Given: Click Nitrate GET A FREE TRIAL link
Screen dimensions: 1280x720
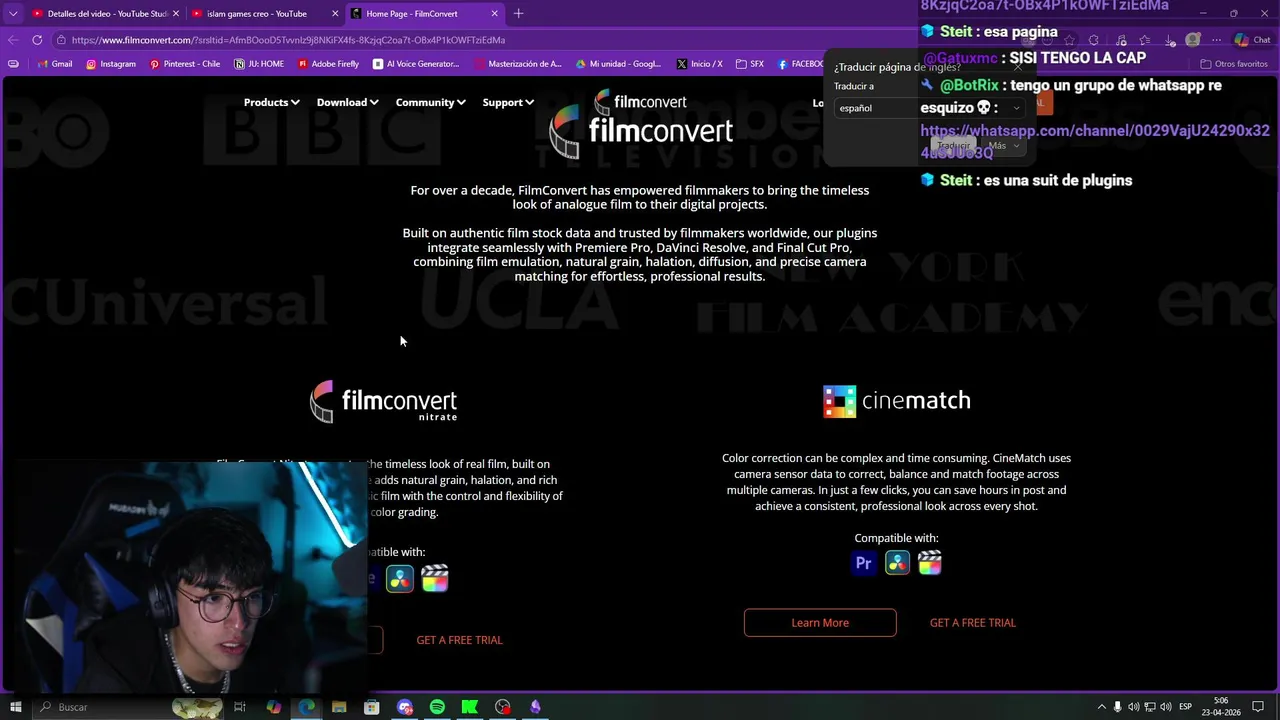Looking at the screenshot, I should tap(460, 640).
